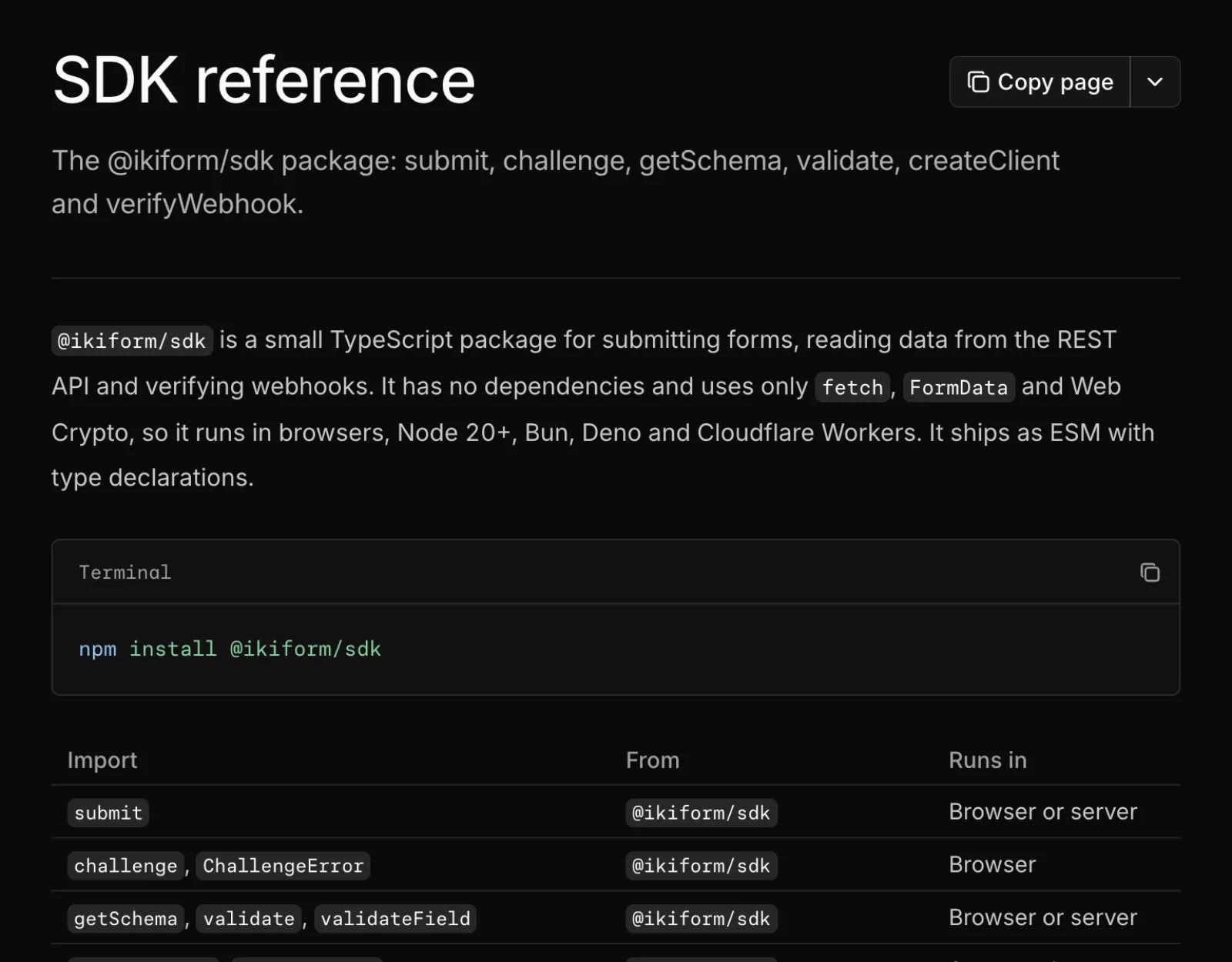Click the submit code cell
The width and height of the screenshot is (1232, 962).
pos(109,813)
